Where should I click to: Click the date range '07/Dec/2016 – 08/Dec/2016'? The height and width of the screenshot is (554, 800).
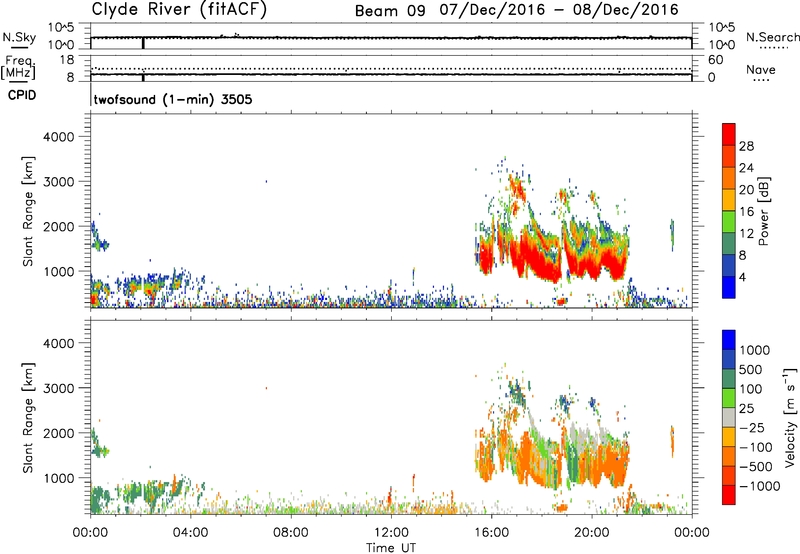559,10
